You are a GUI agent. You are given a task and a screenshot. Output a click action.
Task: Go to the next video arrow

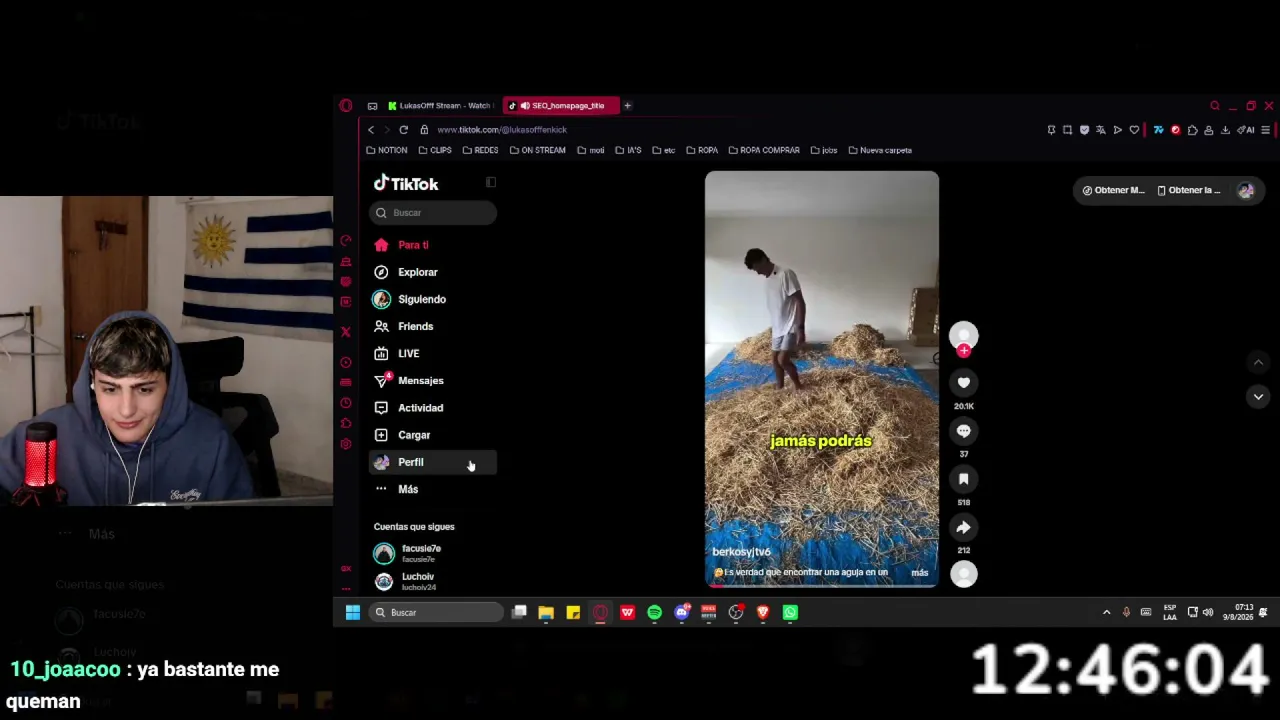[1258, 397]
